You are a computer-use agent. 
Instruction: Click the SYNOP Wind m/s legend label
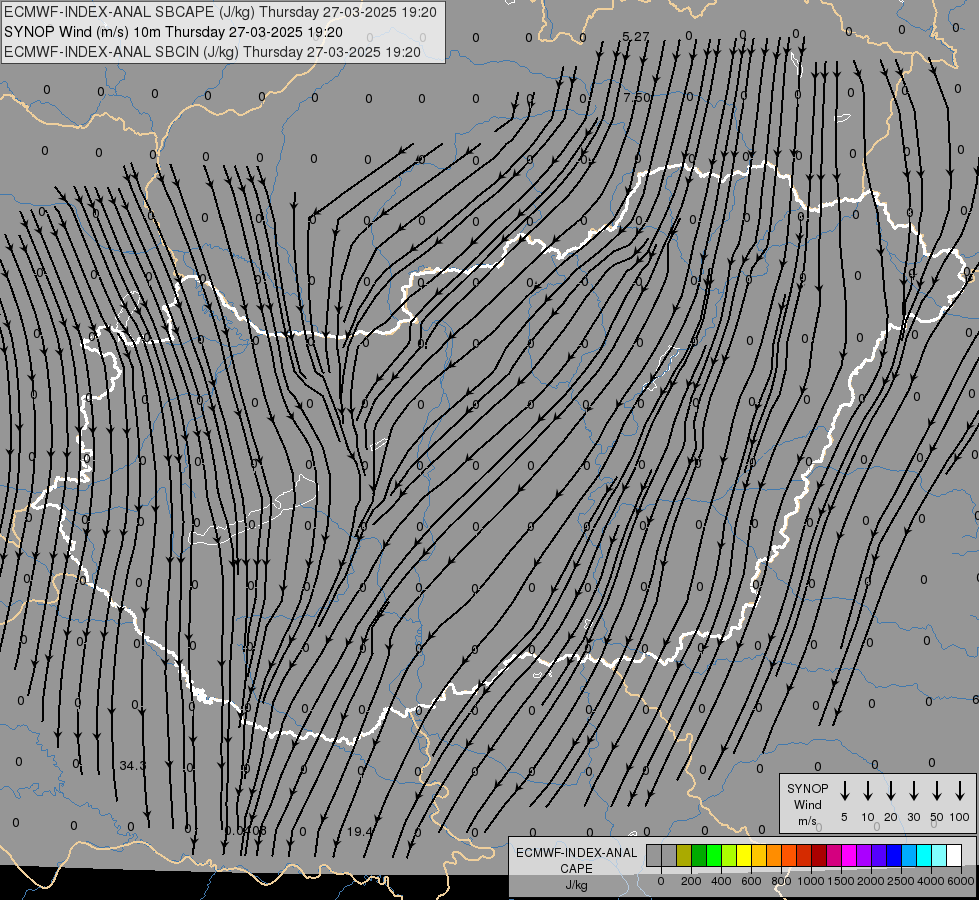[807, 804]
